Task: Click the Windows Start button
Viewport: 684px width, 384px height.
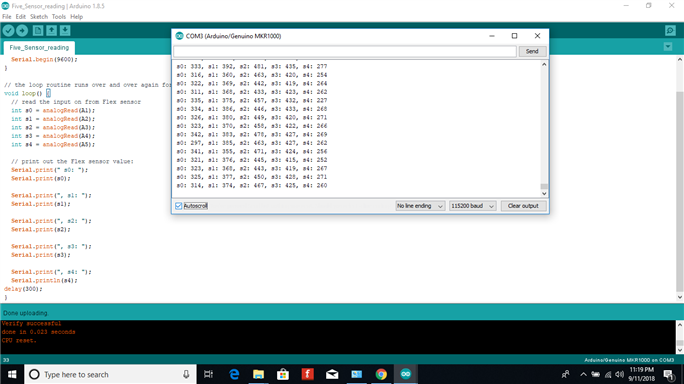Action: (12, 374)
